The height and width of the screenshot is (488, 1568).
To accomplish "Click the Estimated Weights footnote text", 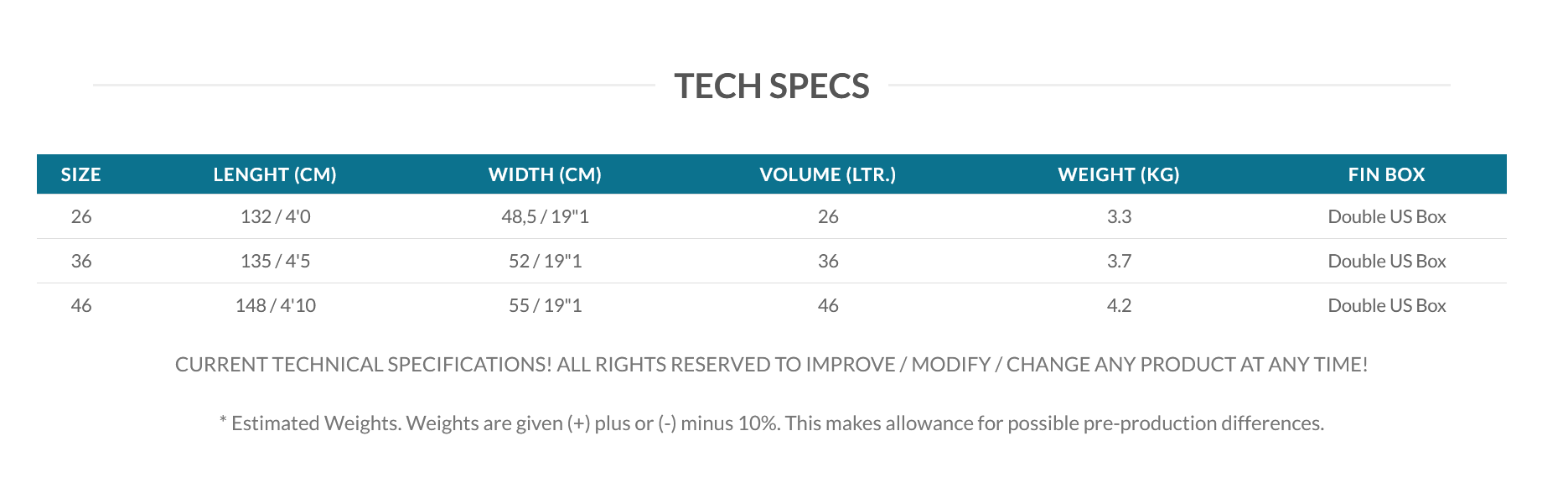I will (772, 423).
